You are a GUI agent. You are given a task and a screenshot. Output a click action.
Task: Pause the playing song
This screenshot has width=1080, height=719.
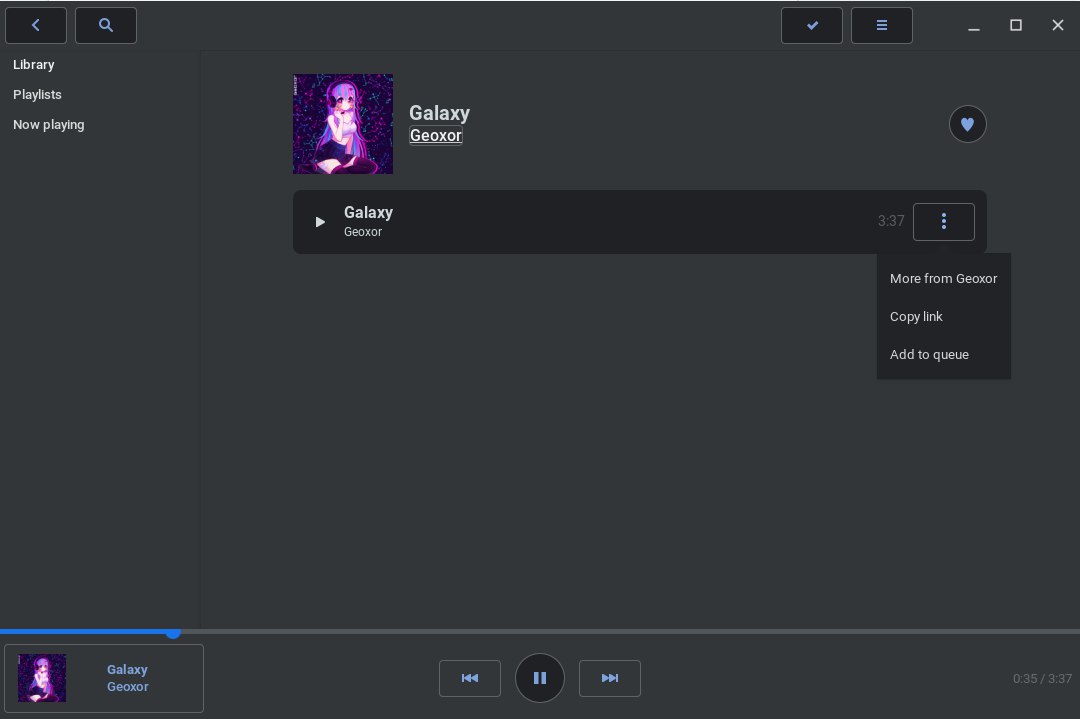540,678
